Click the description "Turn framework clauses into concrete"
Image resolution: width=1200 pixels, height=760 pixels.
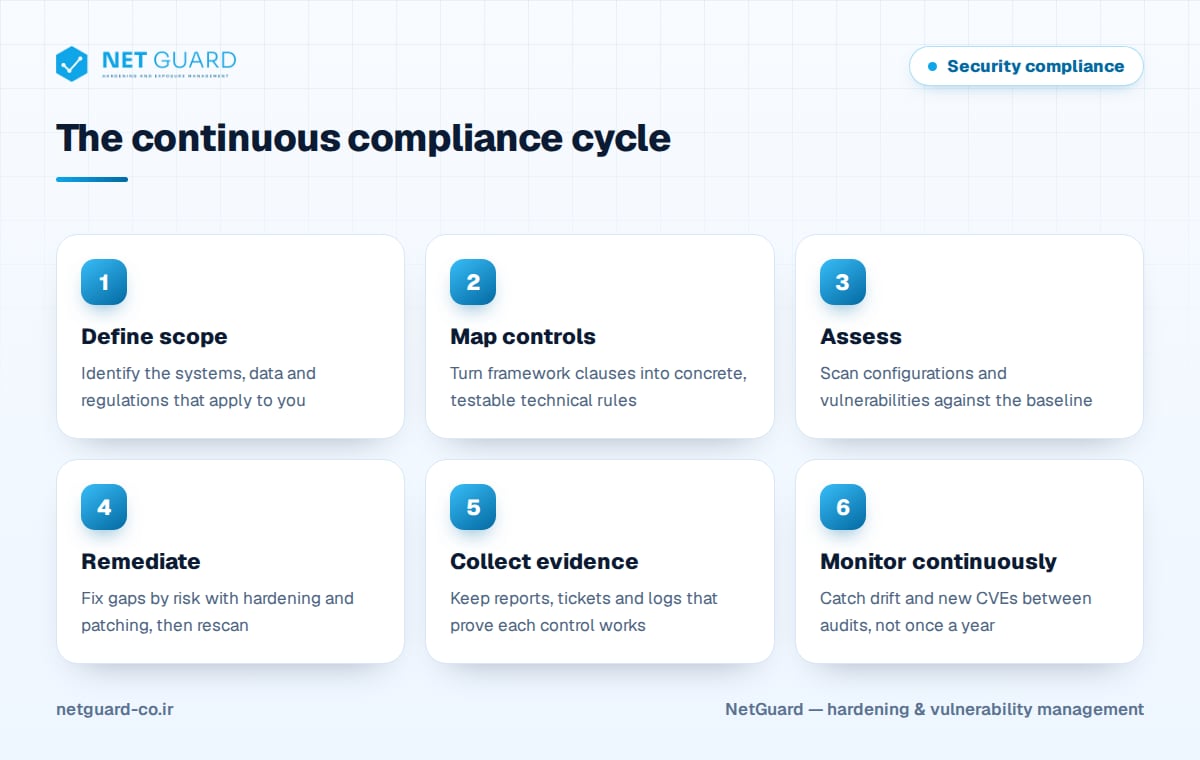pyautogui.click(x=599, y=386)
